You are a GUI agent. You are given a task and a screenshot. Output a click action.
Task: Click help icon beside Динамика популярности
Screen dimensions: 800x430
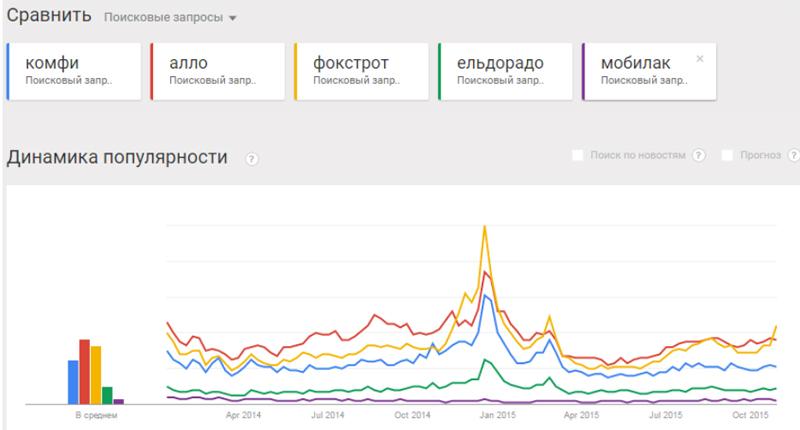[x=252, y=159]
